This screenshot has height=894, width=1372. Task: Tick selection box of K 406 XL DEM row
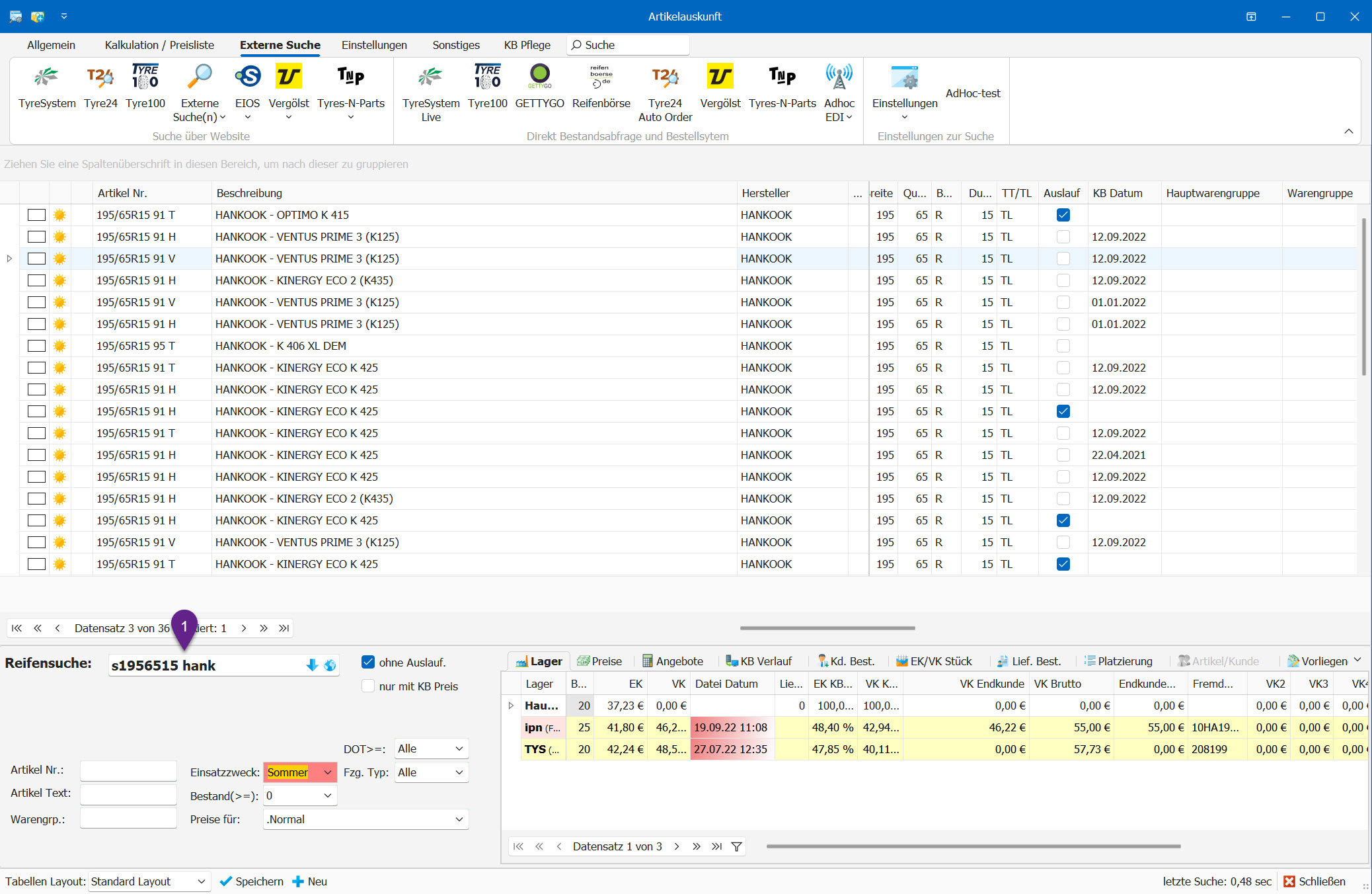point(36,346)
